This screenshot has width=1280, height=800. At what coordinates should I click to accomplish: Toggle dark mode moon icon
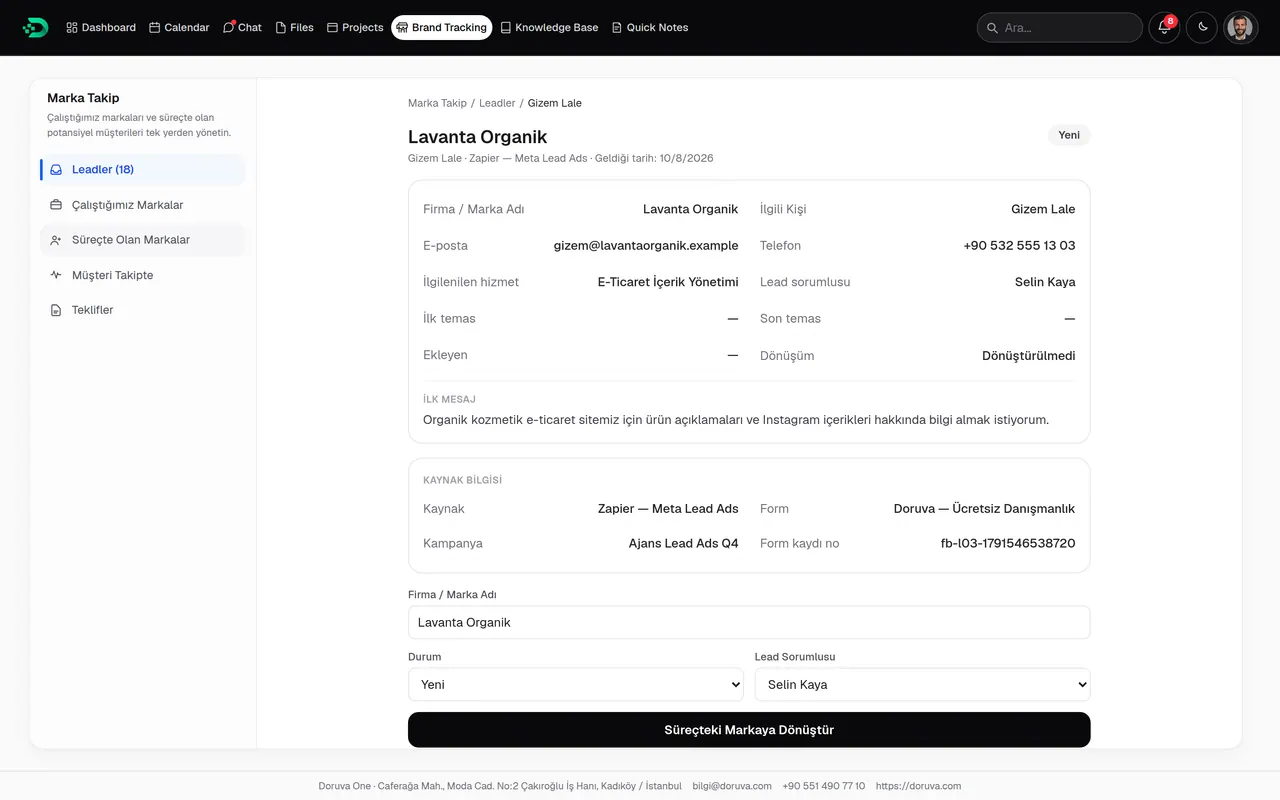pos(1202,28)
